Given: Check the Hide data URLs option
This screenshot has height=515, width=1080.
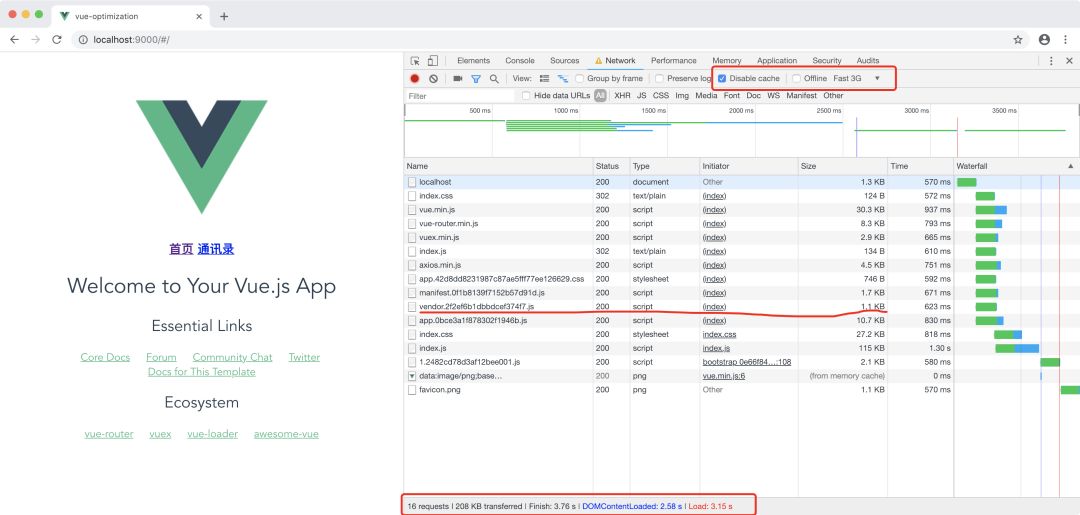Looking at the screenshot, I should [x=526, y=96].
